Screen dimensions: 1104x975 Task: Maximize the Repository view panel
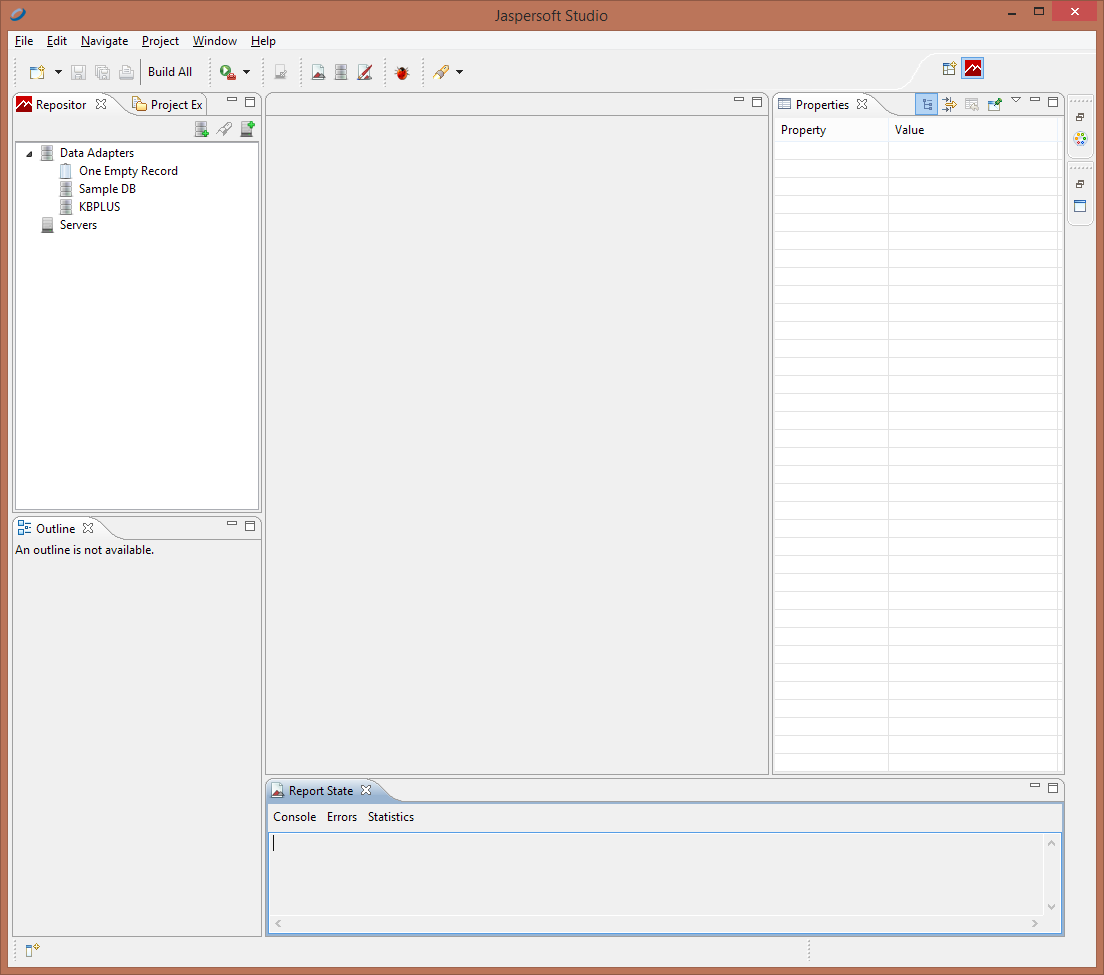[x=250, y=102]
